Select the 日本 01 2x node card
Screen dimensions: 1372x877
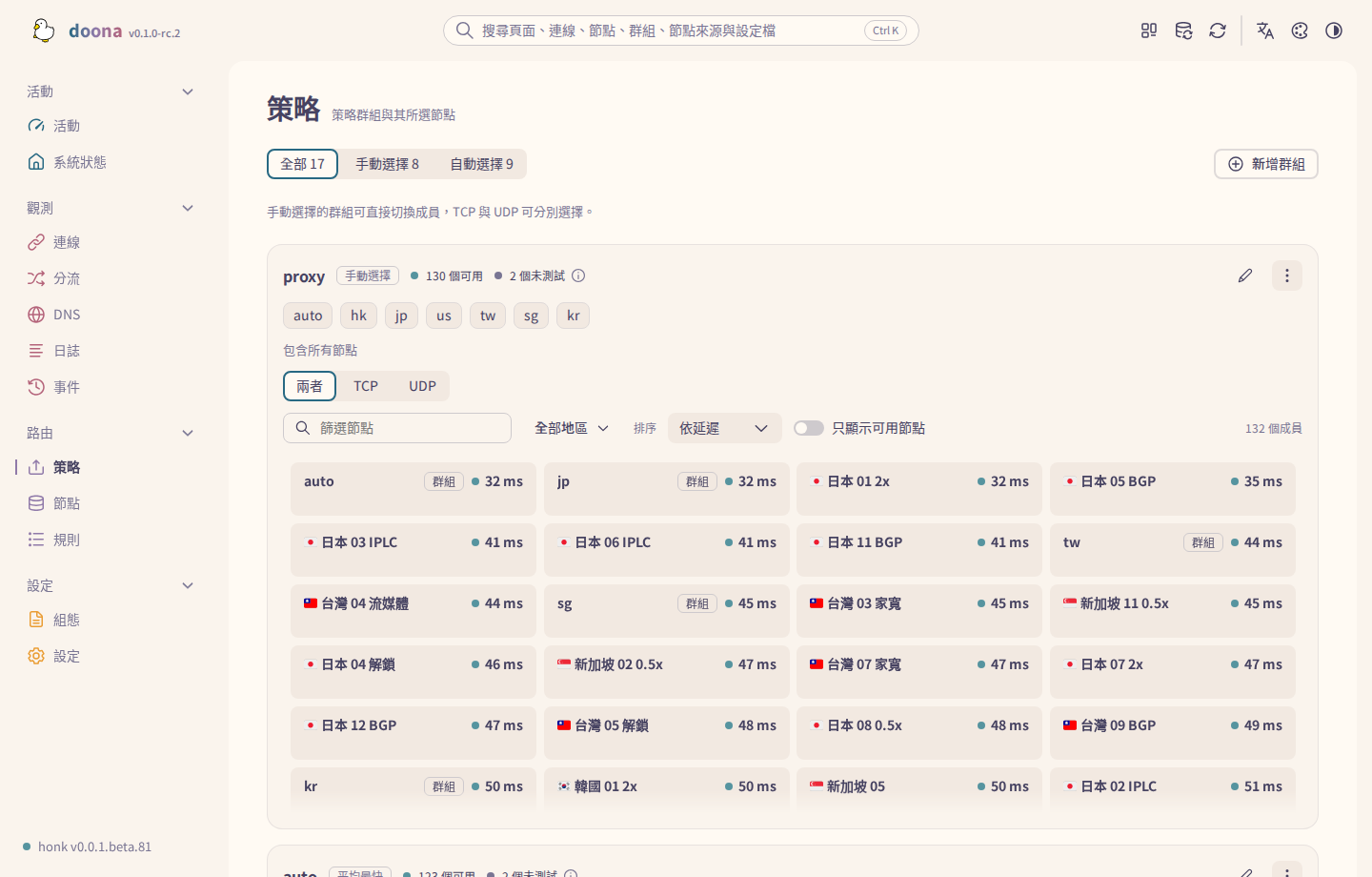[919, 489]
